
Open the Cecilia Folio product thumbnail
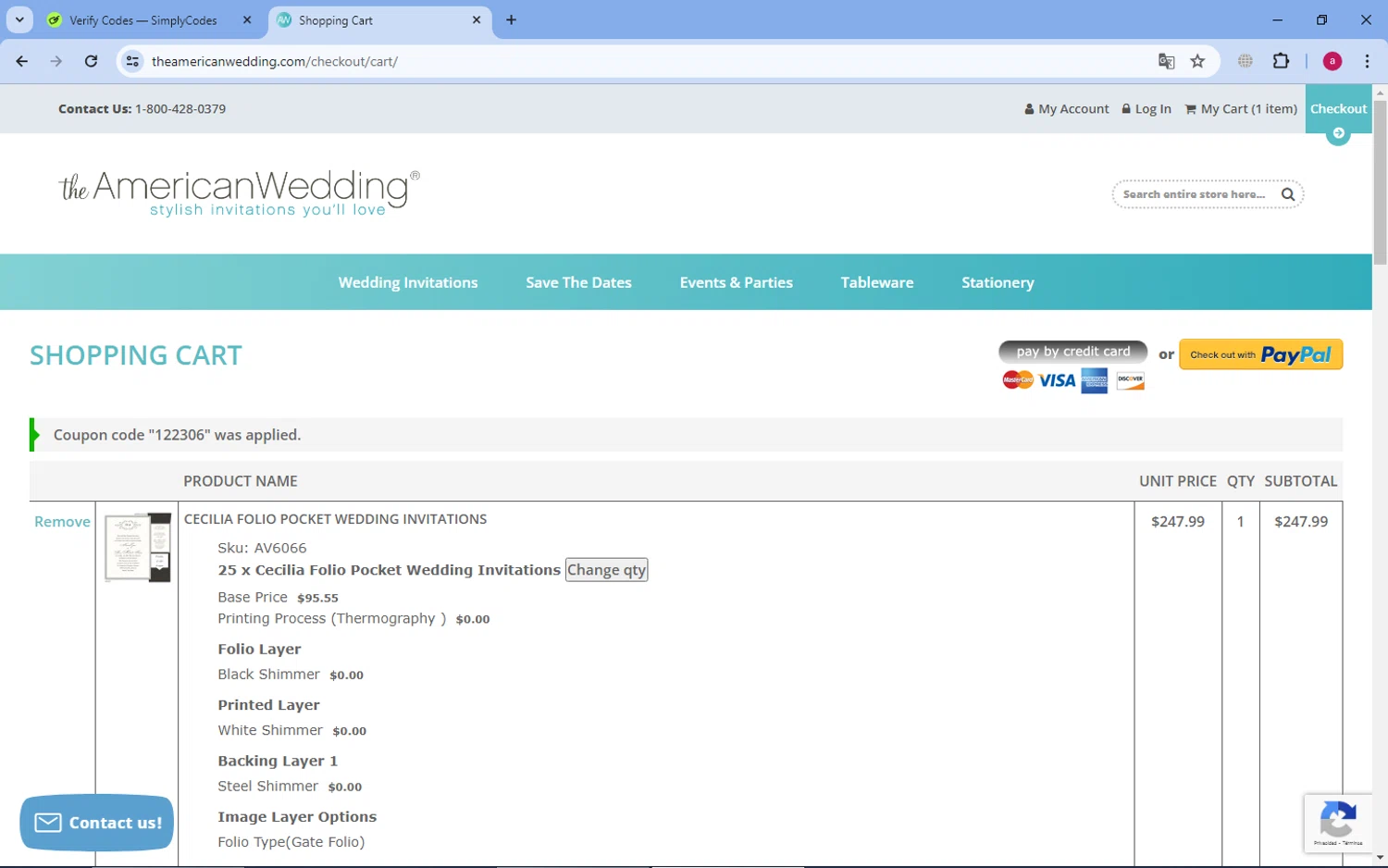point(138,547)
